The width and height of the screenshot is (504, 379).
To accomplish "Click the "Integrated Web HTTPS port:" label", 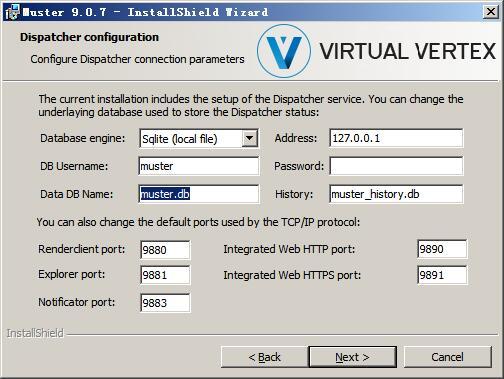I will (x=292, y=275).
